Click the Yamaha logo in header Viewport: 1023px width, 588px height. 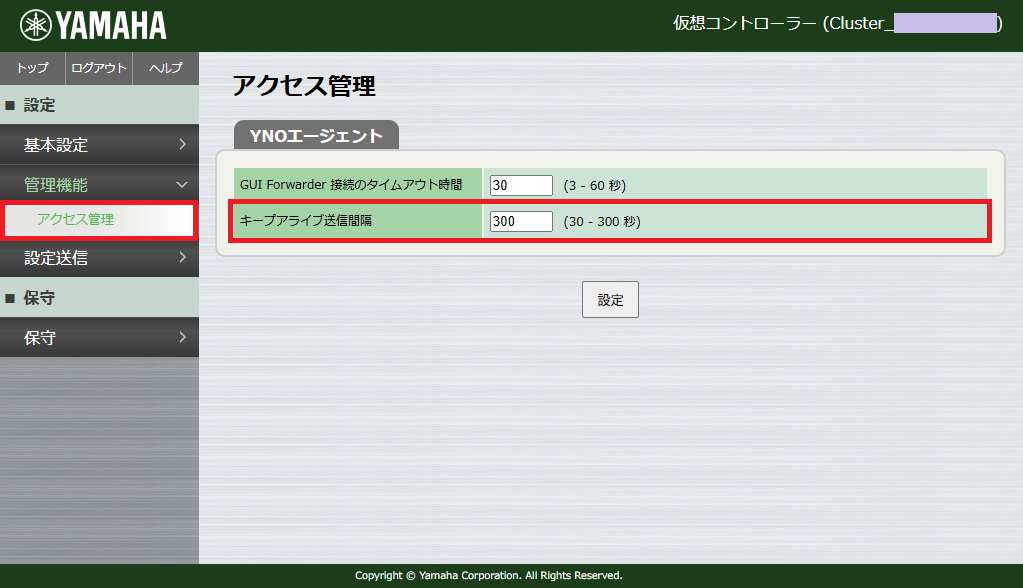coord(93,25)
